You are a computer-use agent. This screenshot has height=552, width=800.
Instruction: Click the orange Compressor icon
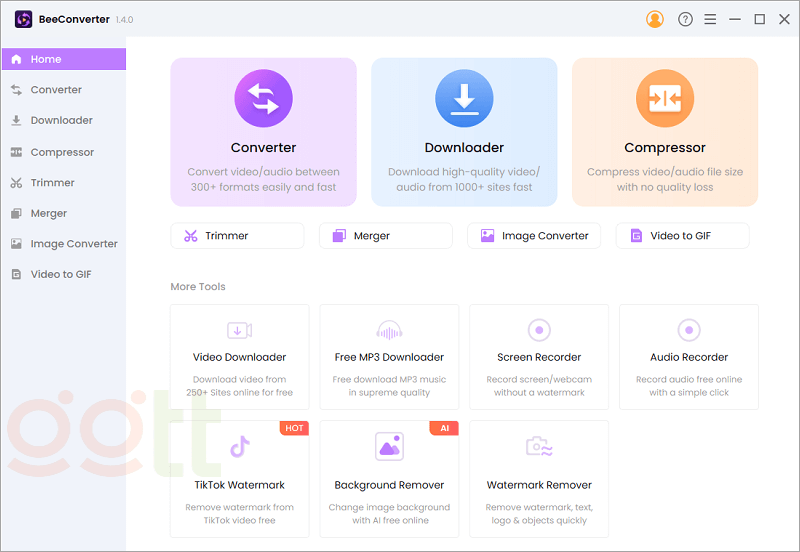point(665,99)
